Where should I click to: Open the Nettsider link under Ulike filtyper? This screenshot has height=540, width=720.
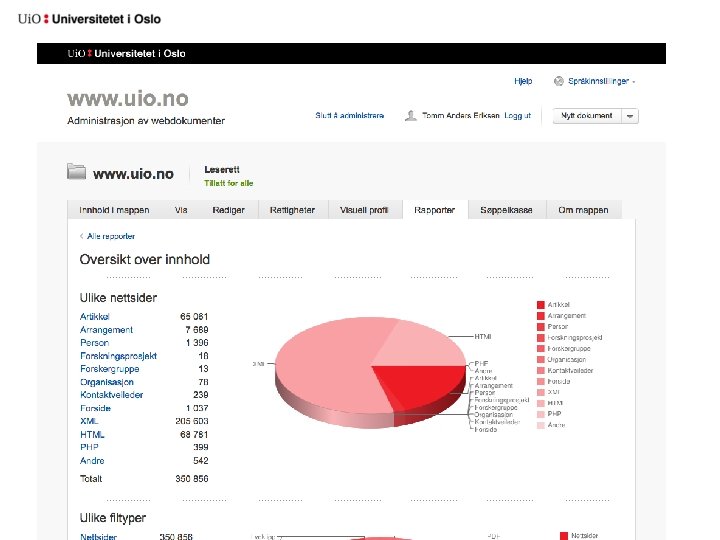coord(98,536)
